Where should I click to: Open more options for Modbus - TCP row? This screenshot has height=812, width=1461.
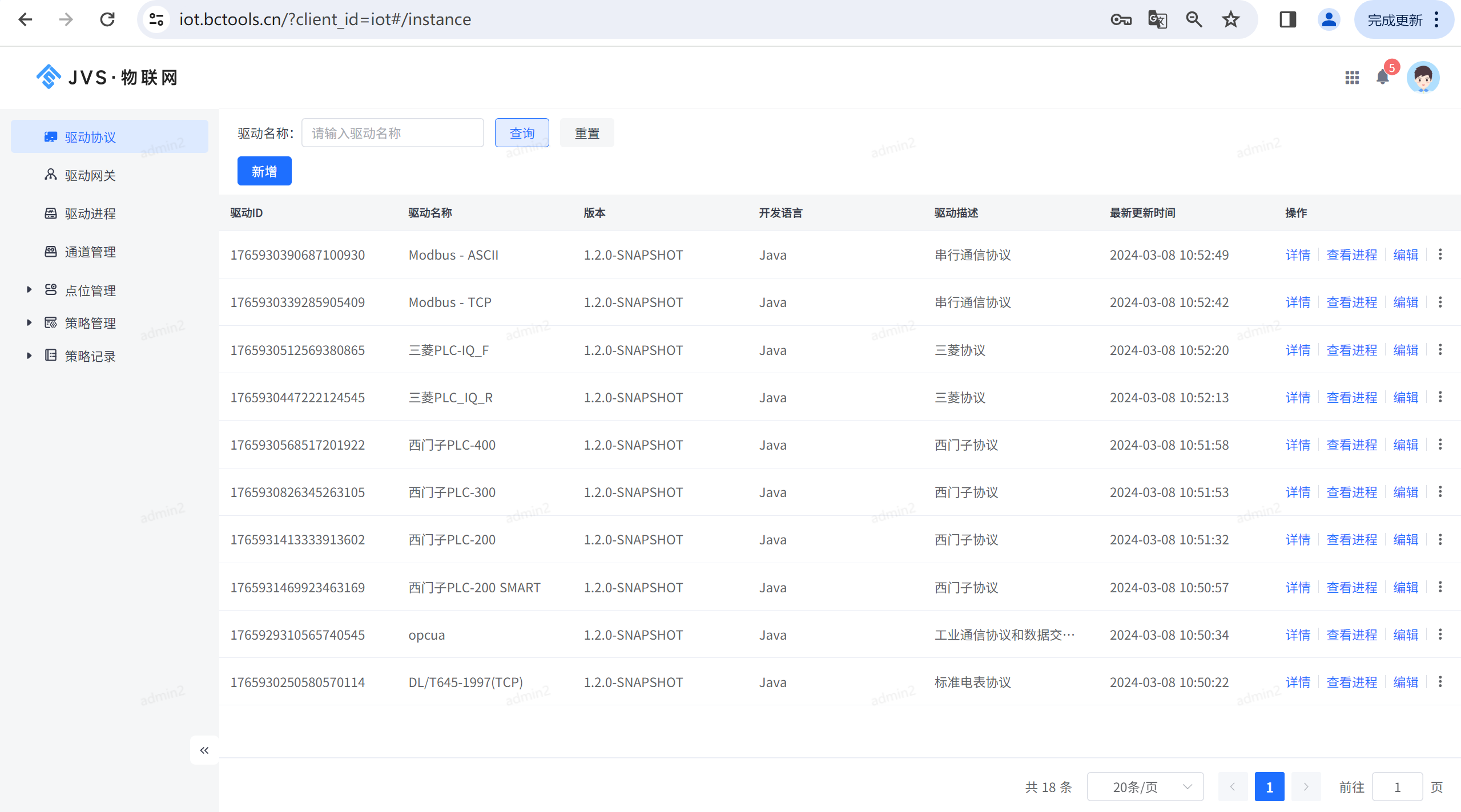point(1440,302)
